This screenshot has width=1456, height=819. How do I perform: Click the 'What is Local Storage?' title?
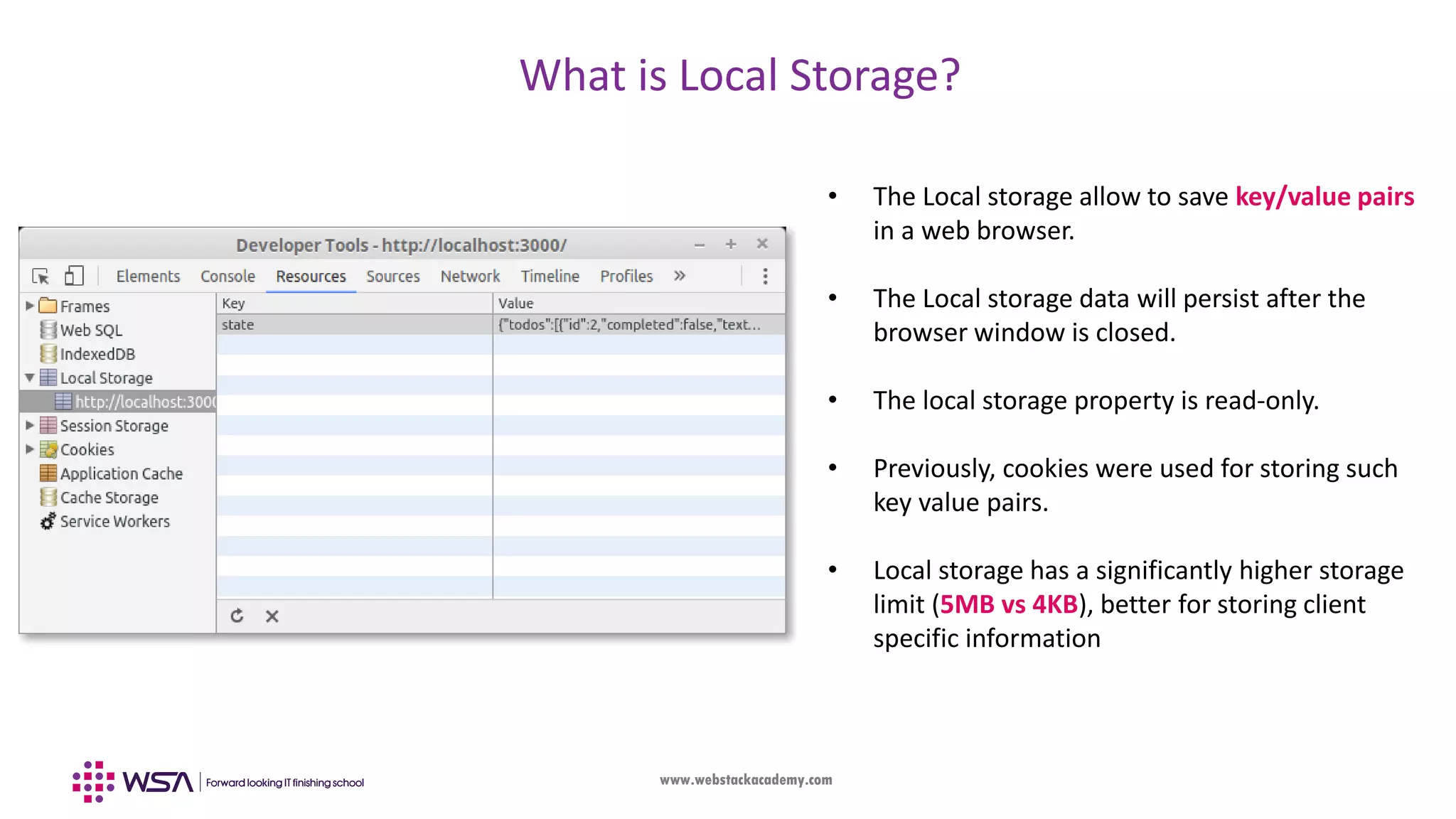(x=740, y=75)
